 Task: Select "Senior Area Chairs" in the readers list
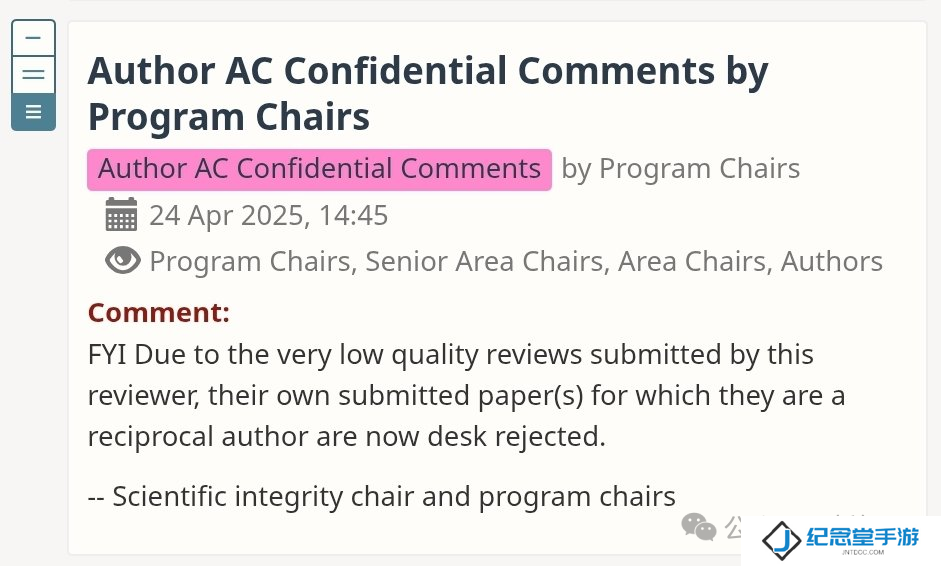click(x=484, y=261)
